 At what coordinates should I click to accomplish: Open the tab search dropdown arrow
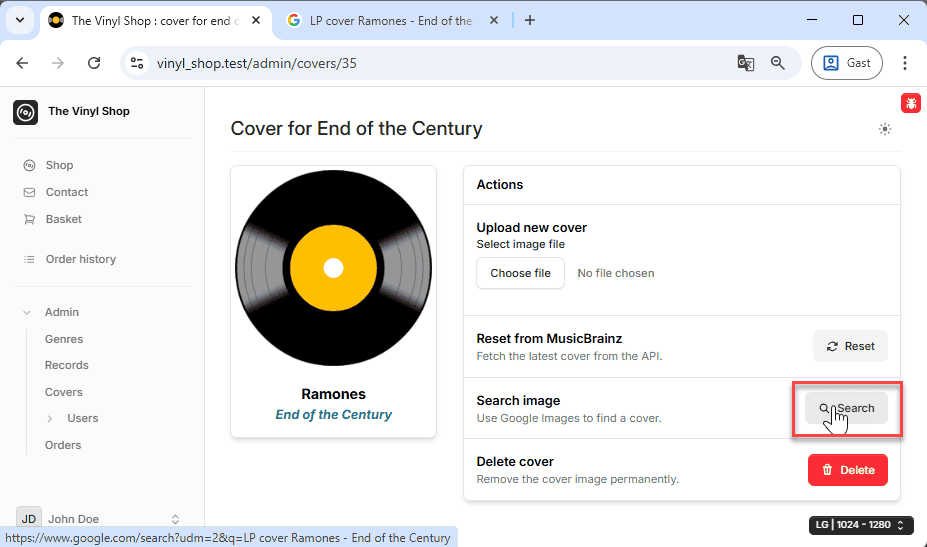point(20,20)
